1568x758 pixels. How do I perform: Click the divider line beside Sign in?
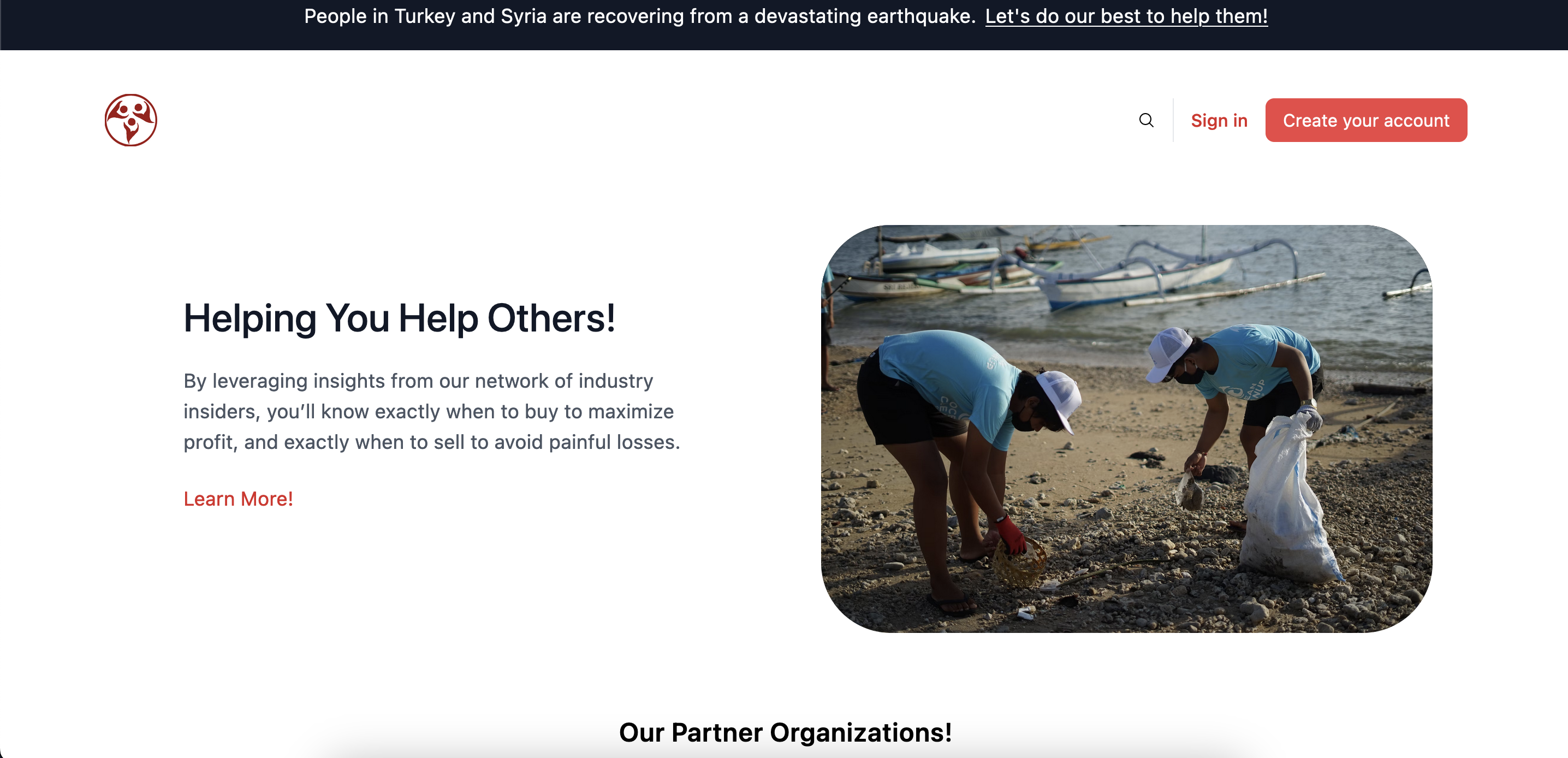(1173, 120)
